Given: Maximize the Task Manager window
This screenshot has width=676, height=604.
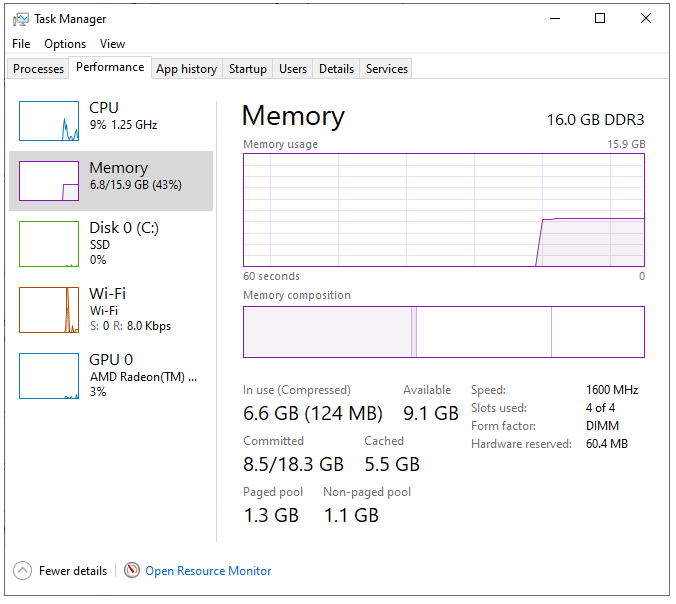Looking at the screenshot, I should coord(600,18).
